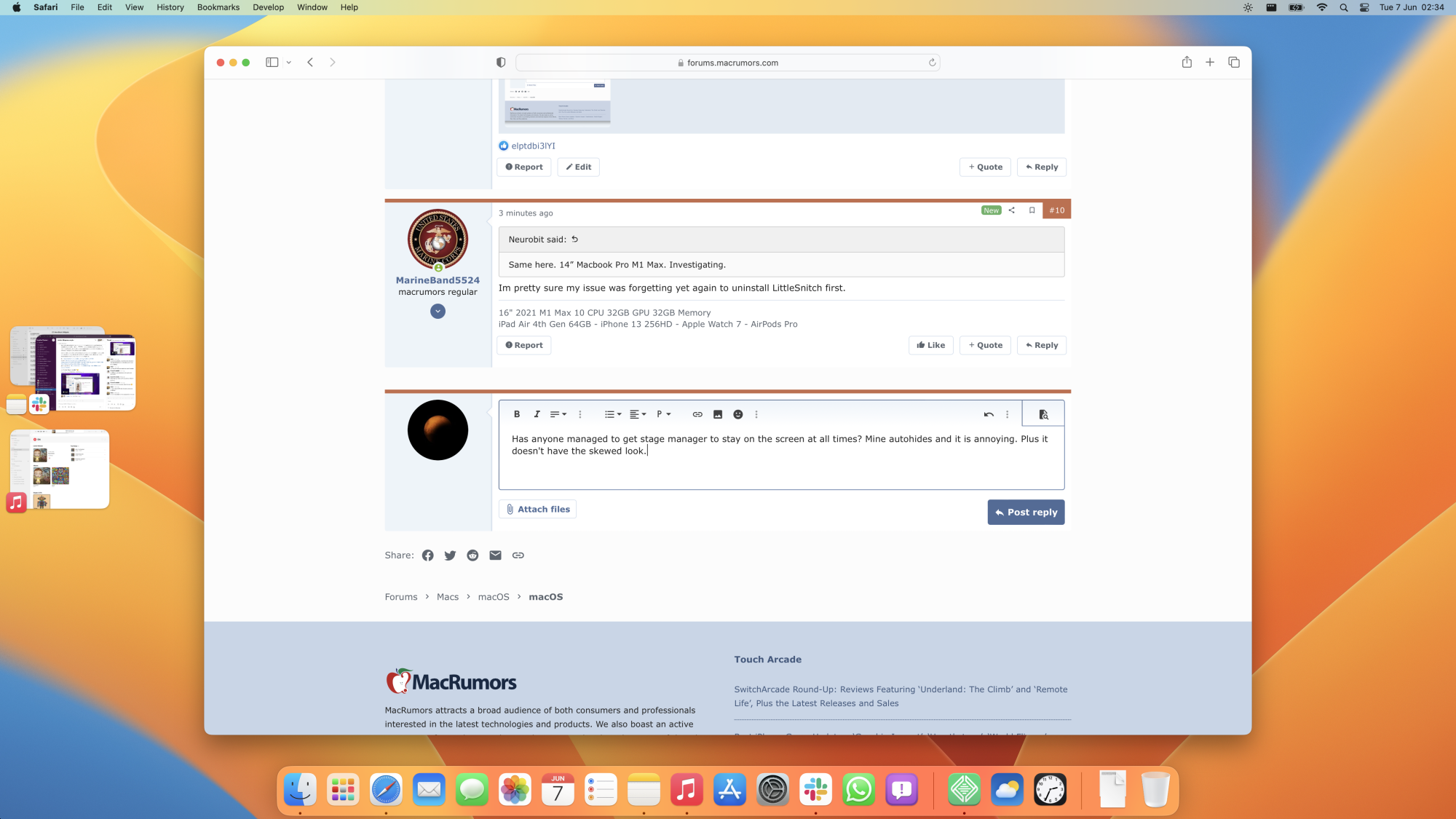Insert an image using the editor image icon

tap(718, 414)
